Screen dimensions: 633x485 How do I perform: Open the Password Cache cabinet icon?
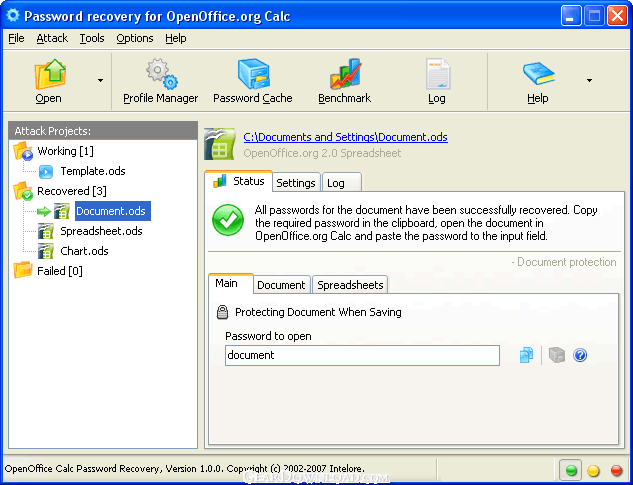[254, 74]
